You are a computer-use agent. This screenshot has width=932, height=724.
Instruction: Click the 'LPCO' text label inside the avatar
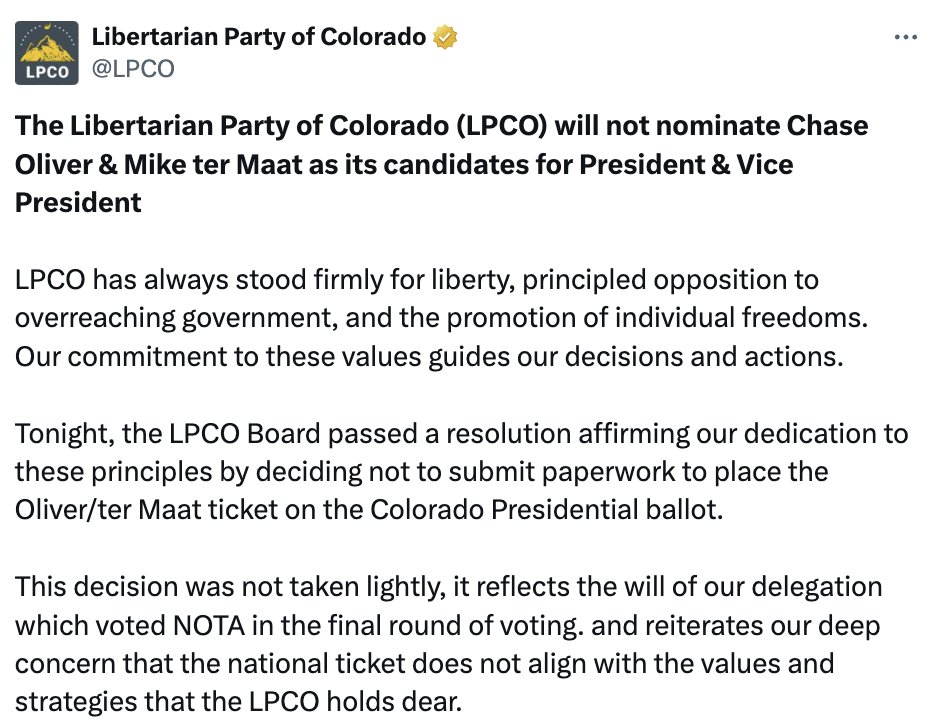coord(47,73)
